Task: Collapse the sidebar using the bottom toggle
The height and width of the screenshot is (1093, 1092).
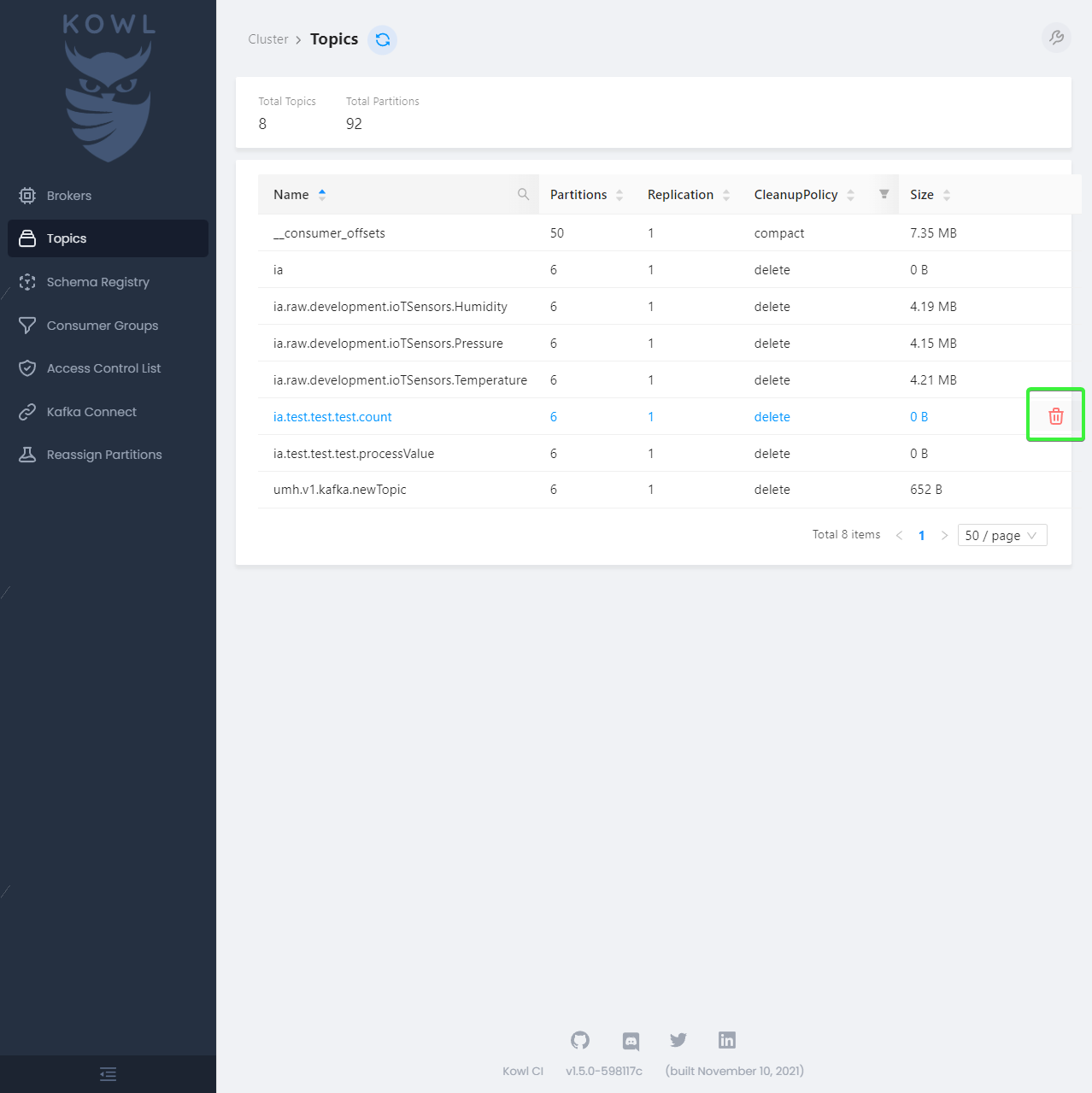Action: point(108,1074)
